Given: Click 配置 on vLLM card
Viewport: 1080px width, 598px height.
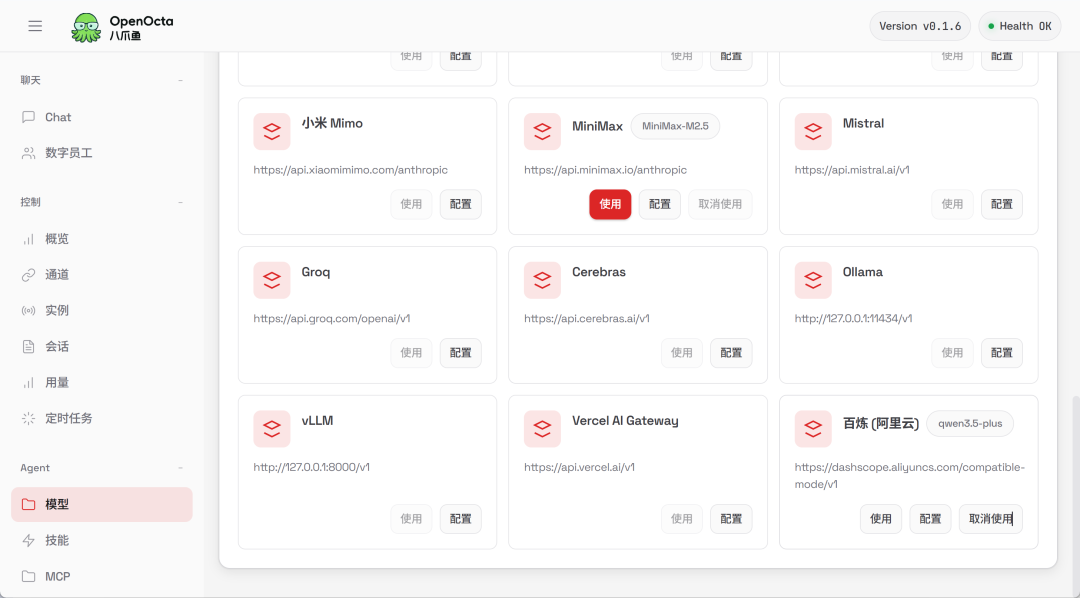Looking at the screenshot, I should click(461, 519).
